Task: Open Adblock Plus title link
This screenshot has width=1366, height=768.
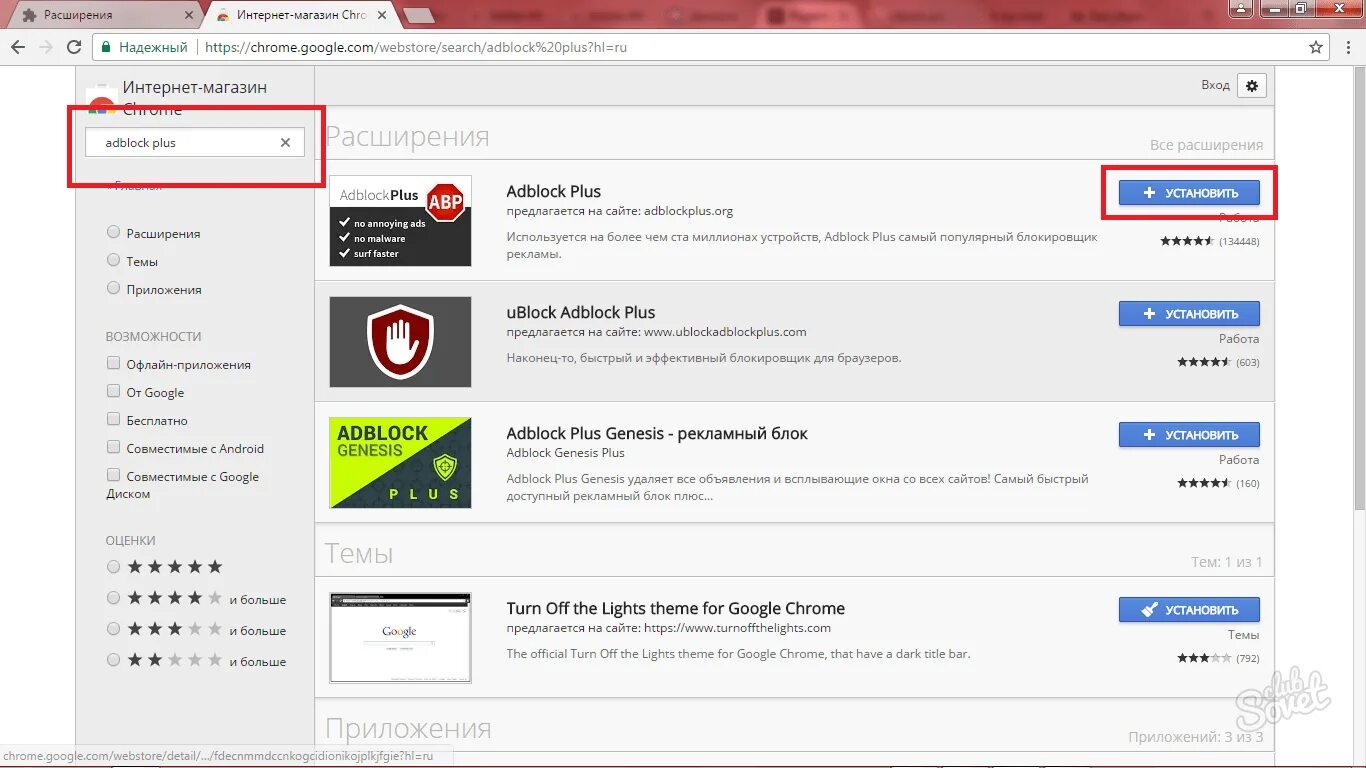Action: tap(554, 191)
